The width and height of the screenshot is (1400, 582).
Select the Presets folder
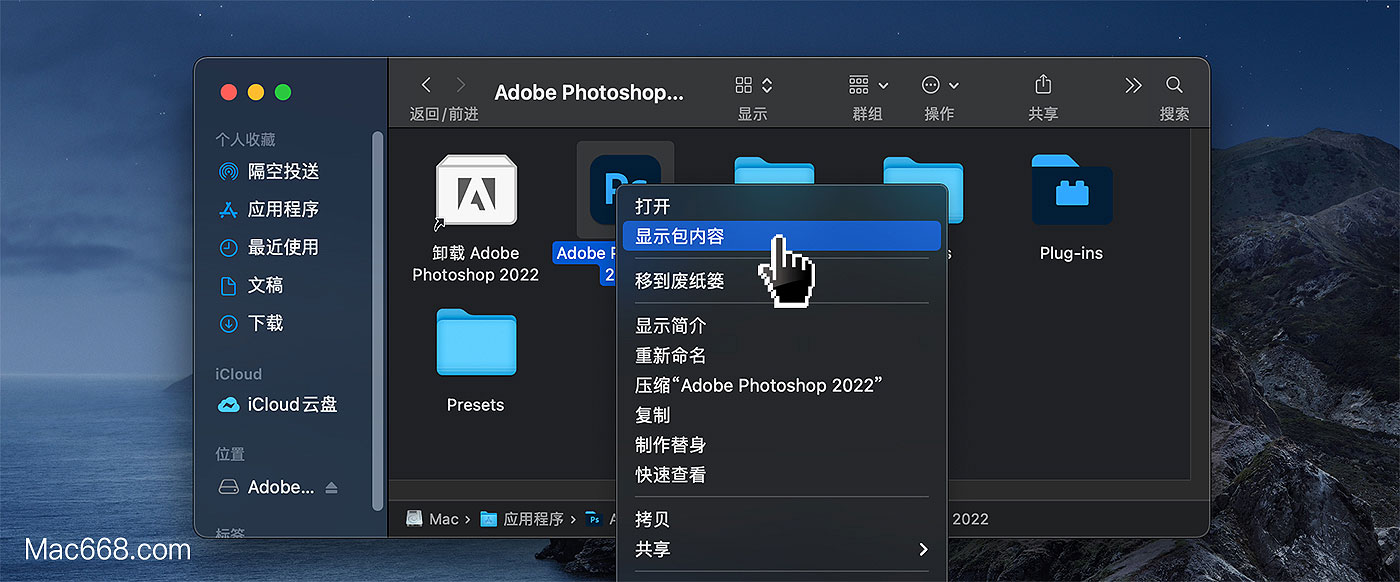click(x=476, y=359)
